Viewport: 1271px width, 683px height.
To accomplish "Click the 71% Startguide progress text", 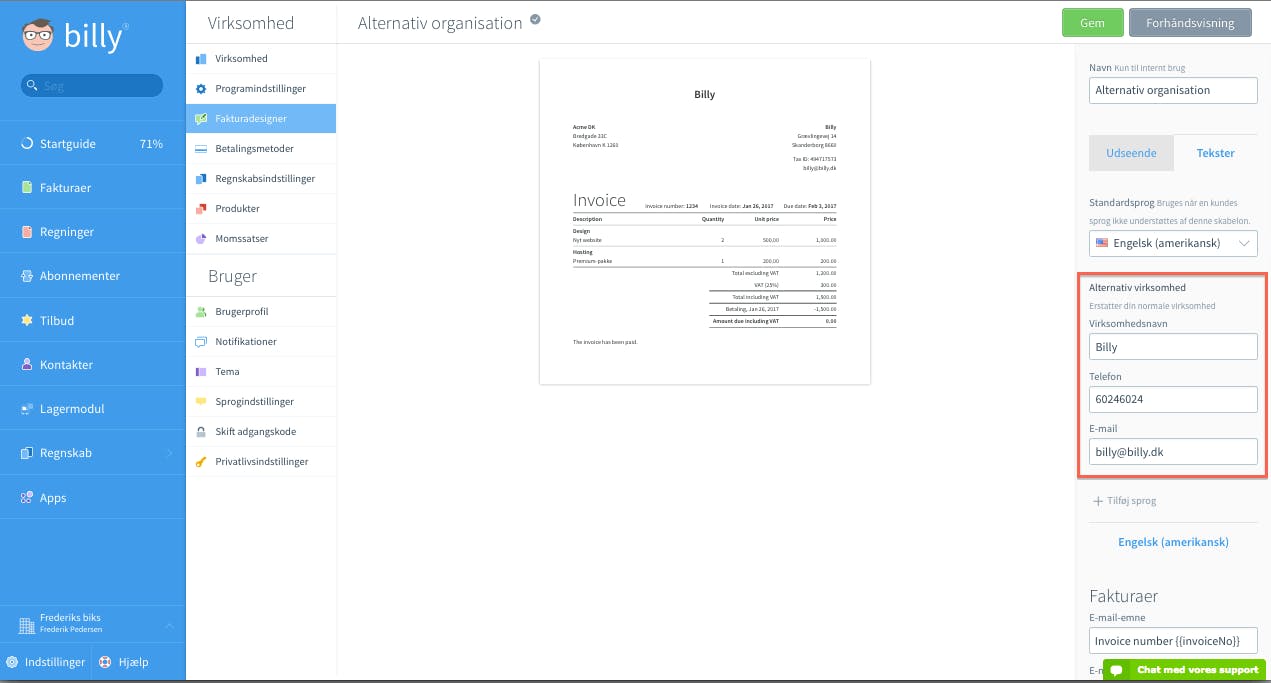I will pyautogui.click(x=151, y=144).
